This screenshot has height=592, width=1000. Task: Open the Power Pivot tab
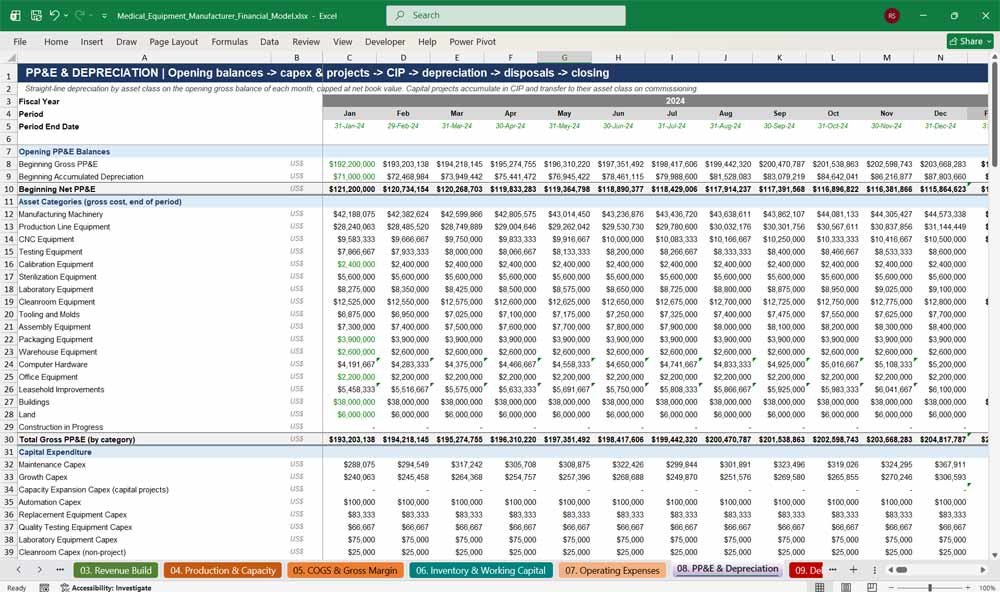tap(473, 41)
